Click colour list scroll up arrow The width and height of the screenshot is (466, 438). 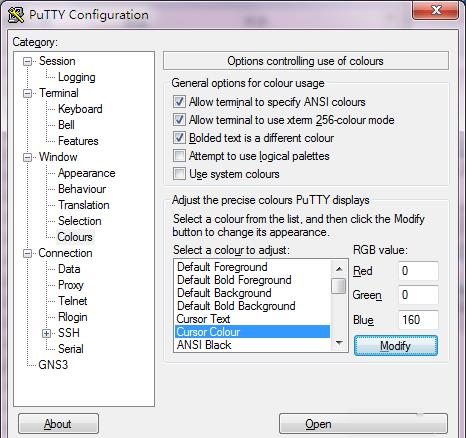click(339, 269)
